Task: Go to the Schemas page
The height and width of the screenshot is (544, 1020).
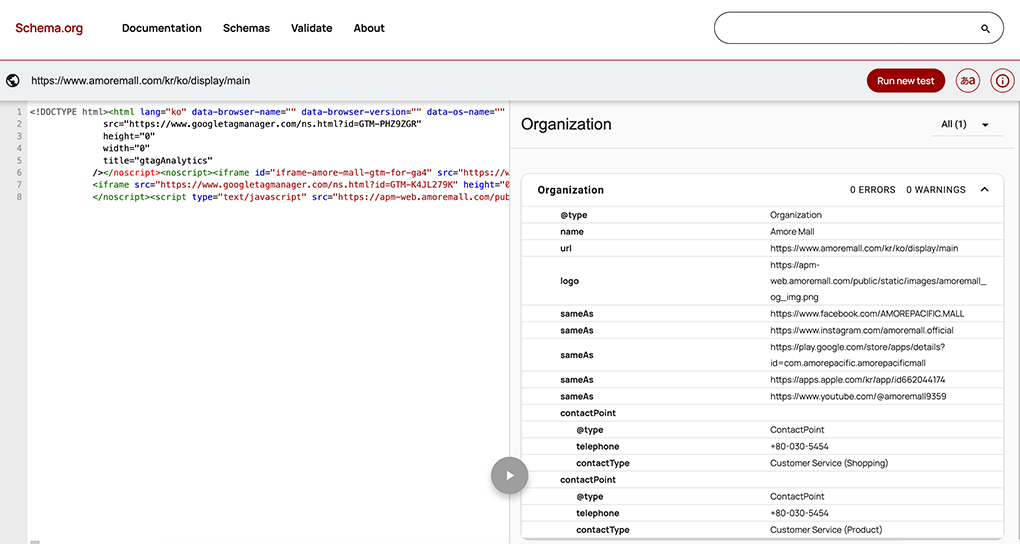Action: (x=246, y=28)
